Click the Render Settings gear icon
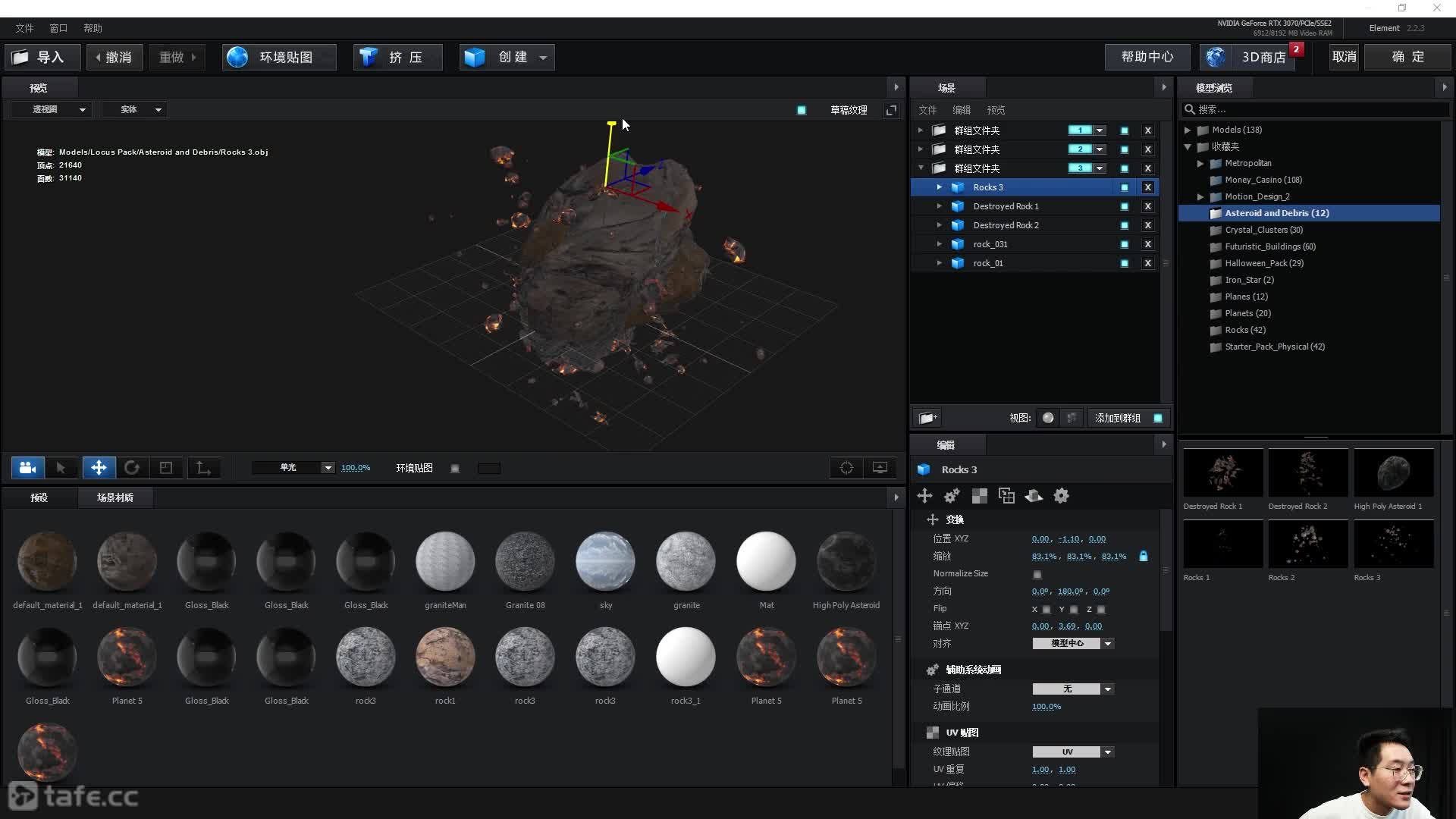Screen dimensions: 1456x819 point(1061,495)
